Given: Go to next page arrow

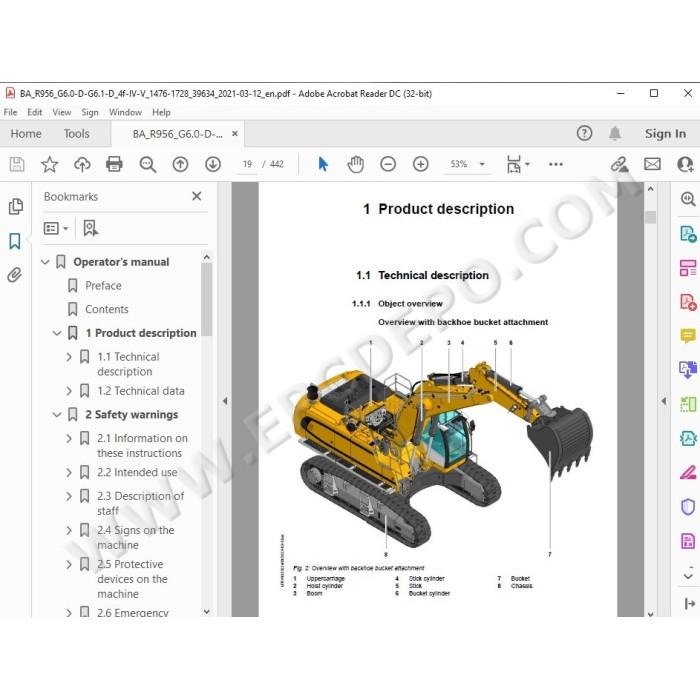Looking at the screenshot, I should pos(213,164).
